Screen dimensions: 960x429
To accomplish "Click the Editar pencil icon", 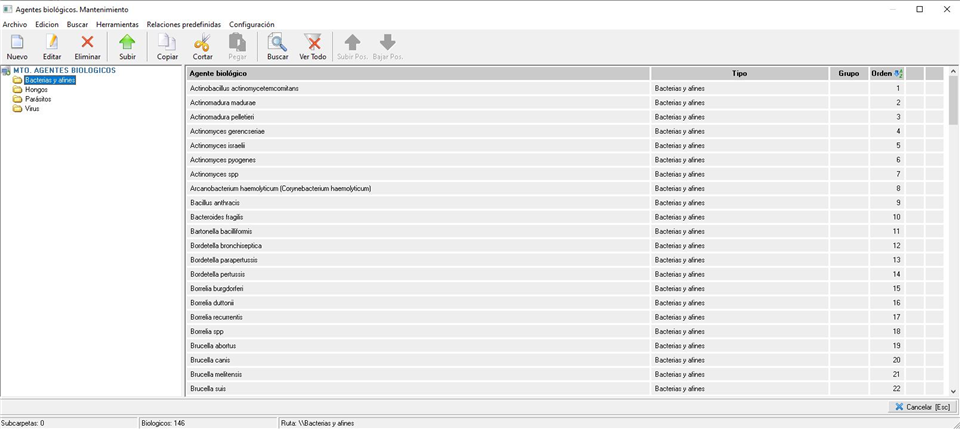I will (x=52, y=42).
